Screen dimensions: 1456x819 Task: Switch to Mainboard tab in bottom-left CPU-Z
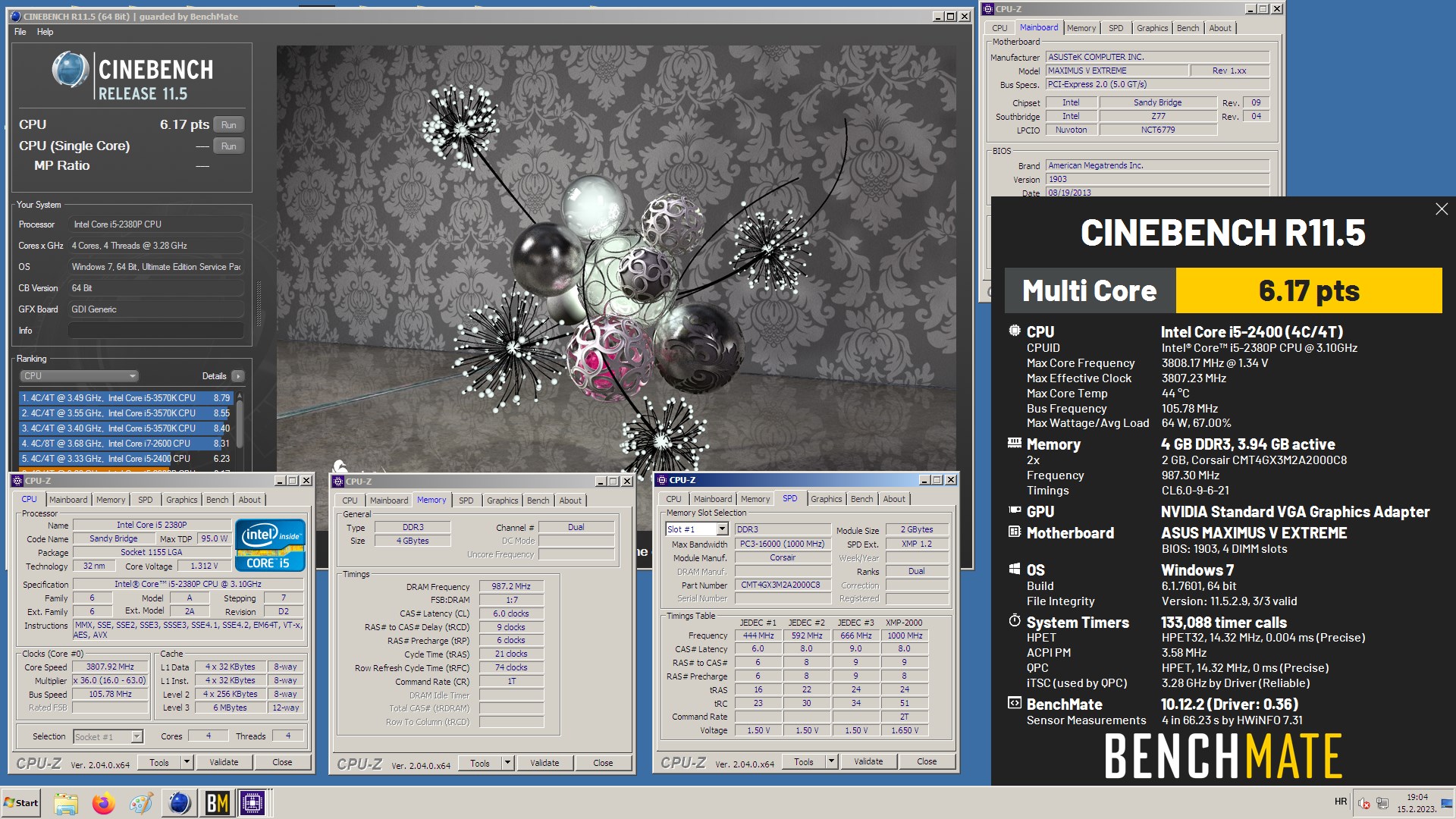pos(68,500)
